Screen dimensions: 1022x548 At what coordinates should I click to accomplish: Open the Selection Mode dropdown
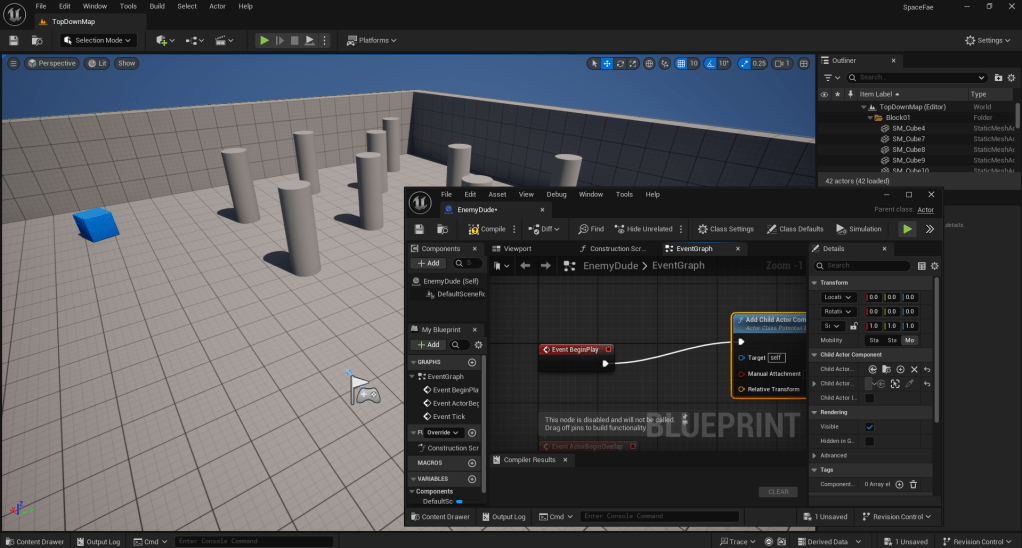[97, 40]
